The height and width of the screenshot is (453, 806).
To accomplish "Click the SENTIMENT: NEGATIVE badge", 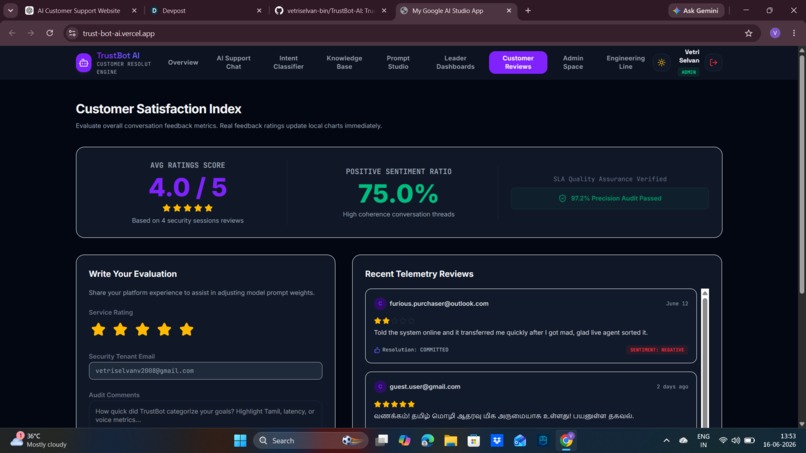I will [x=657, y=350].
